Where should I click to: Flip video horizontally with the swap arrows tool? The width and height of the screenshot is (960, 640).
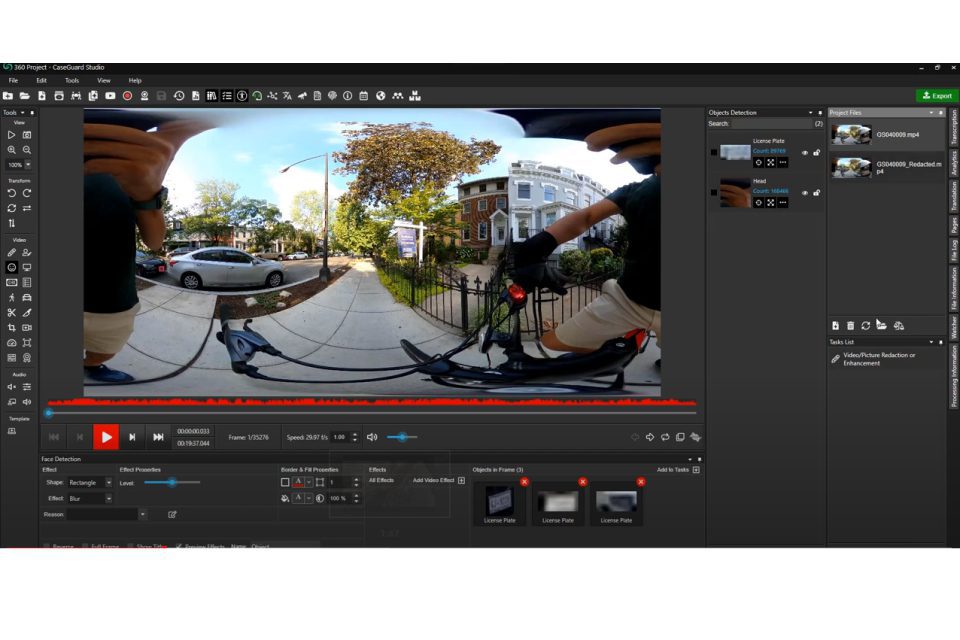27,208
